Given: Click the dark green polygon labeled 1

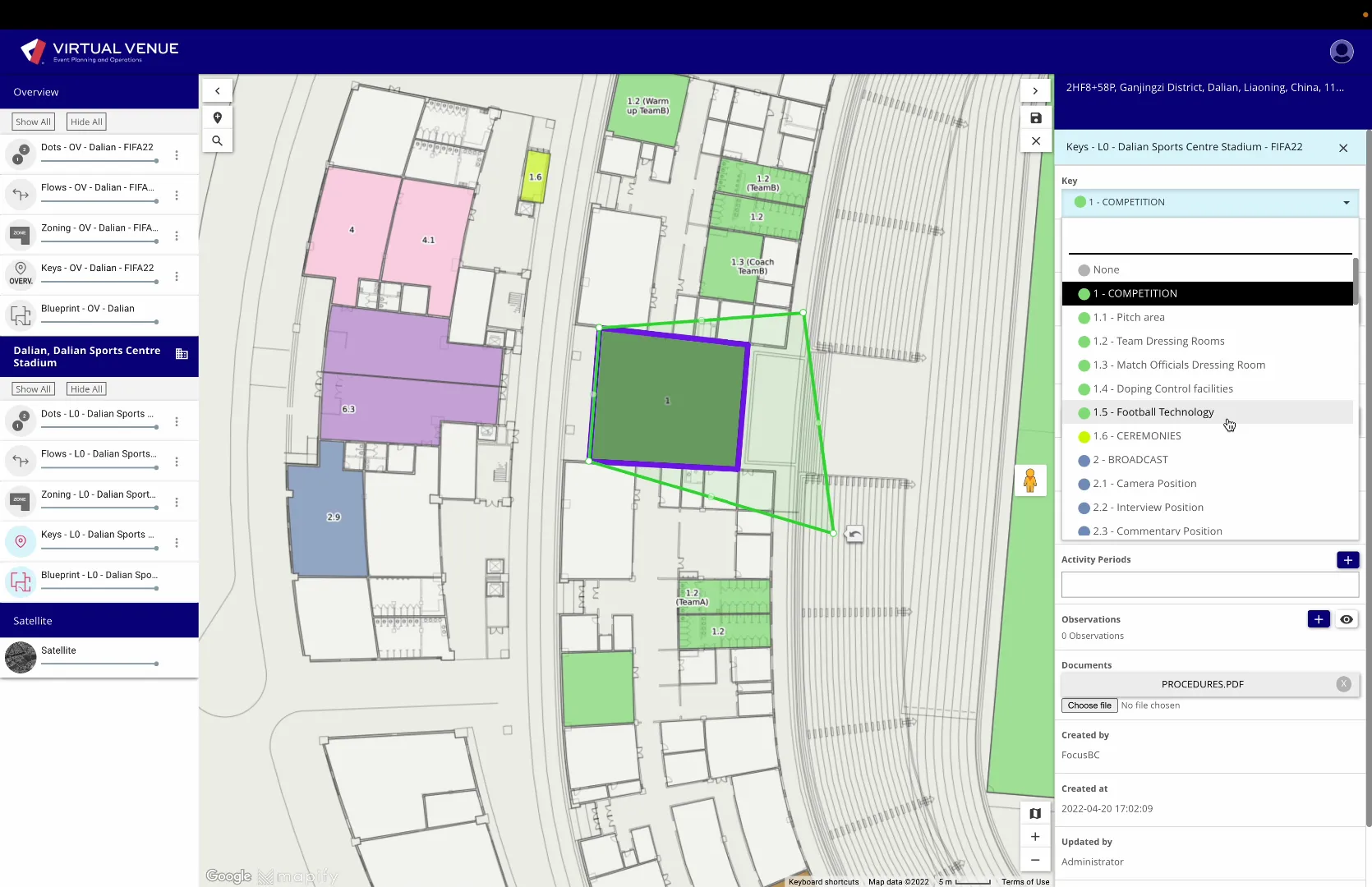Looking at the screenshot, I should [x=667, y=400].
